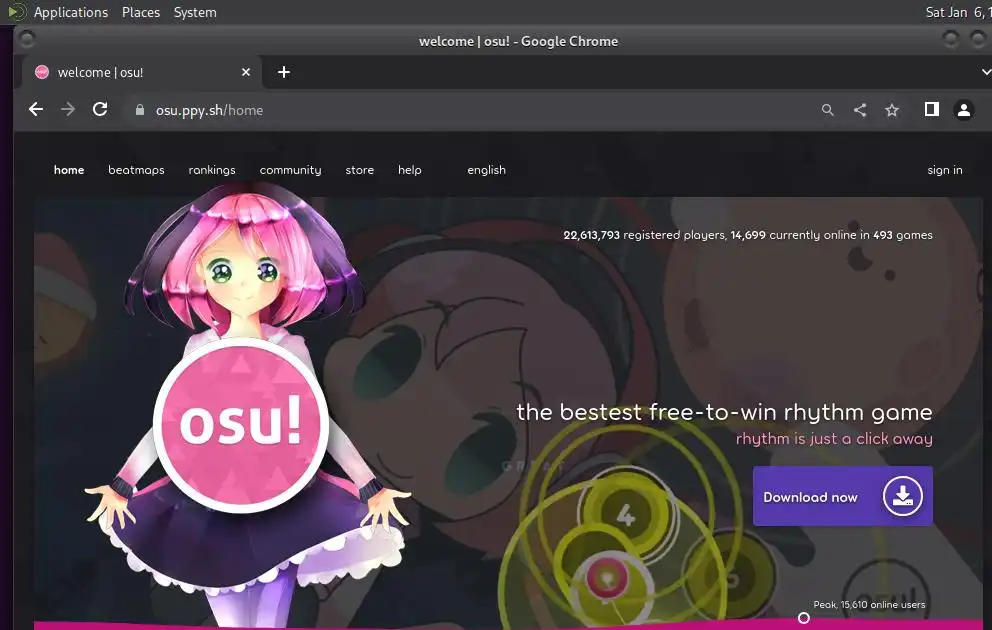Click the sign in link
This screenshot has width=992, height=630.
(945, 170)
